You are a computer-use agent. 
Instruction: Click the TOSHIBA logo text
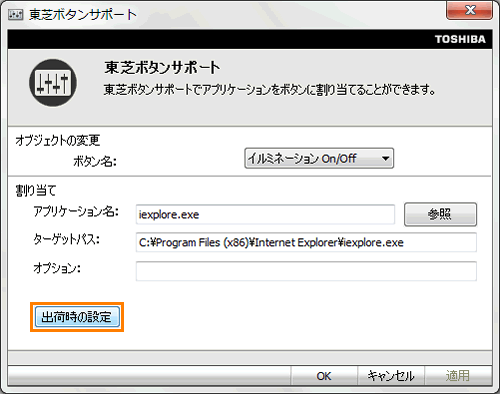coord(460,39)
